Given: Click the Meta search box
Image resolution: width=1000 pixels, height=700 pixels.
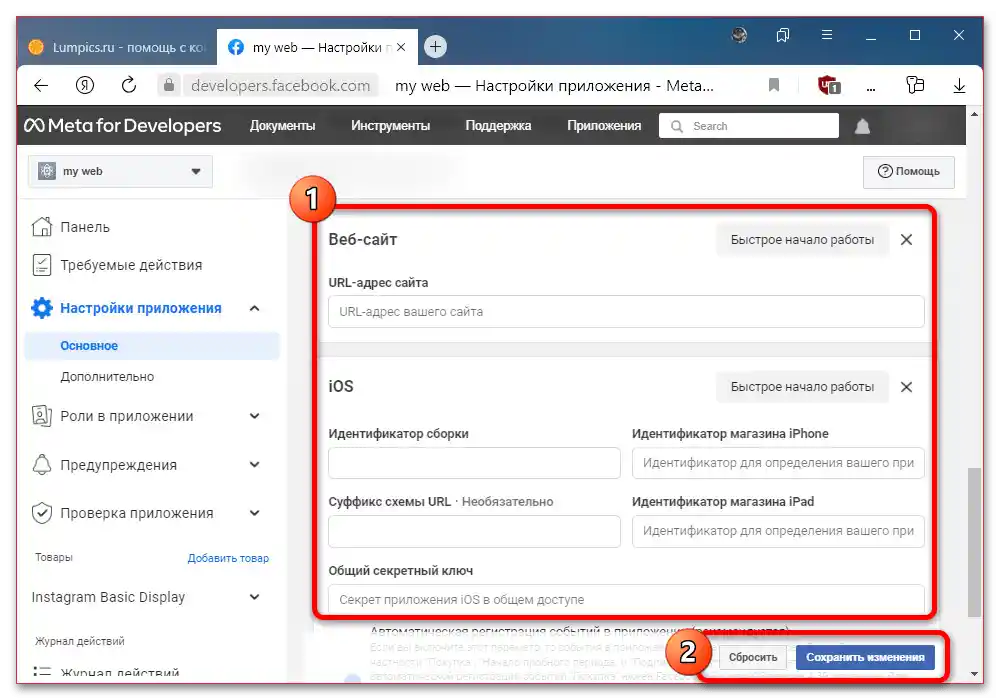Looking at the screenshot, I should 749,126.
